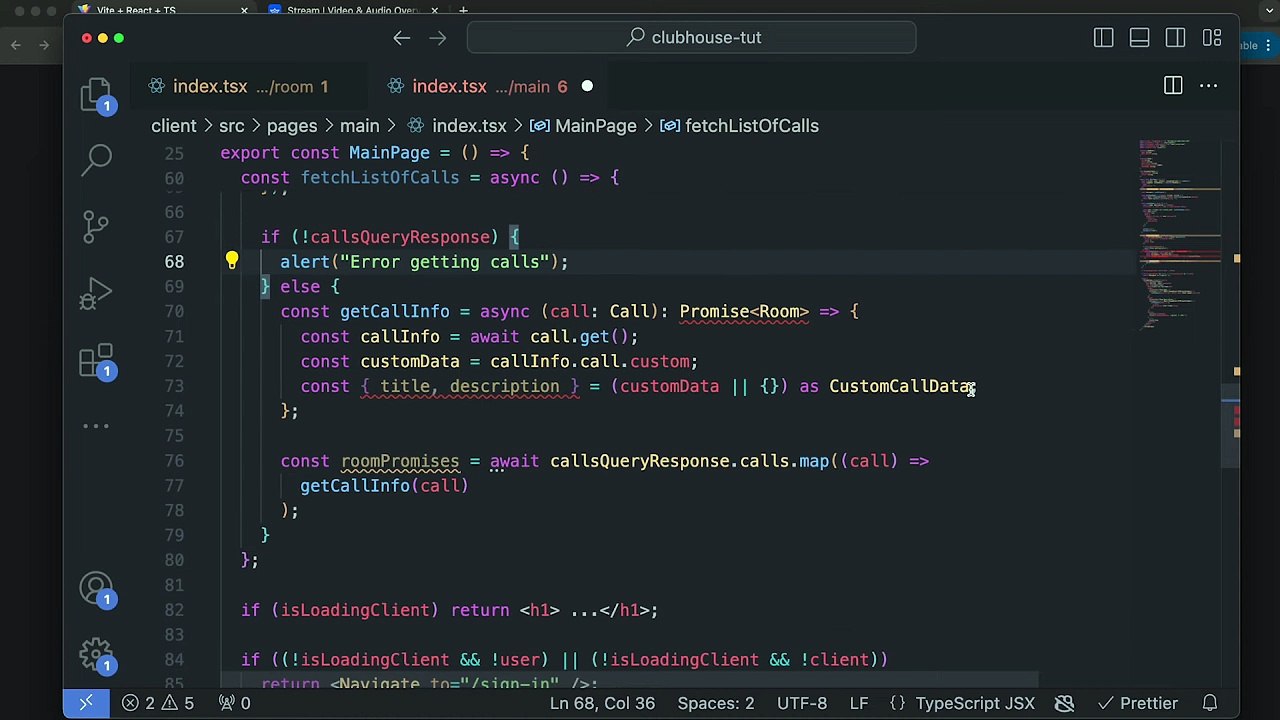Click the clubhouse-tut command center search
1280x720 pixels.
point(691,38)
